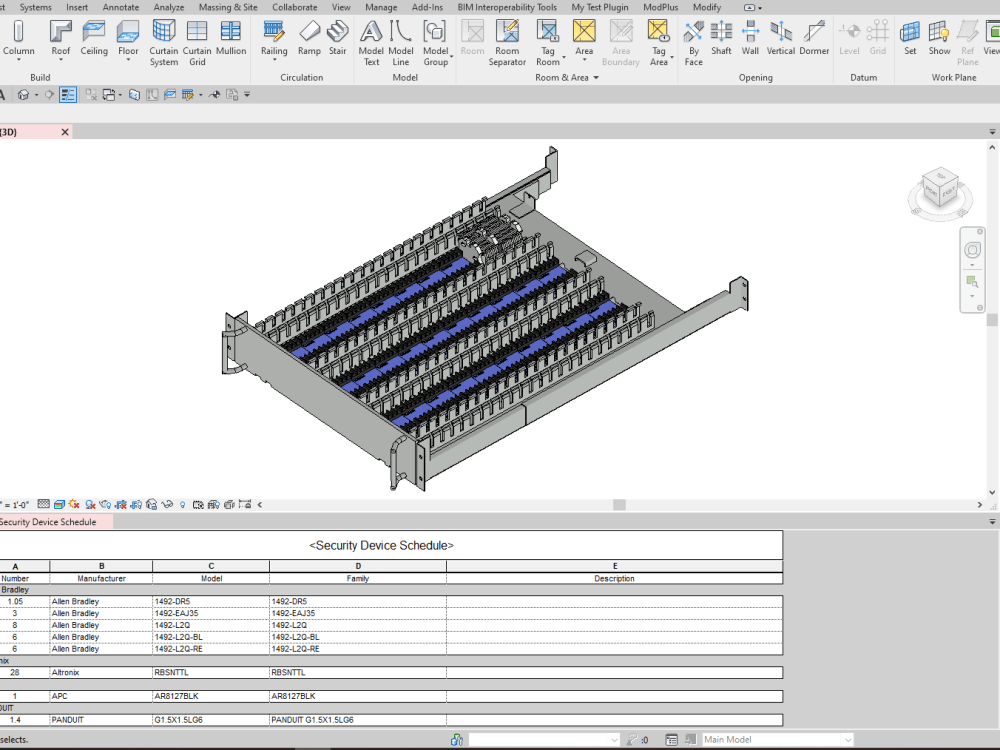The width and height of the screenshot is (1000, 750).
Task: Select the Model Text tool
Action: 371,40
